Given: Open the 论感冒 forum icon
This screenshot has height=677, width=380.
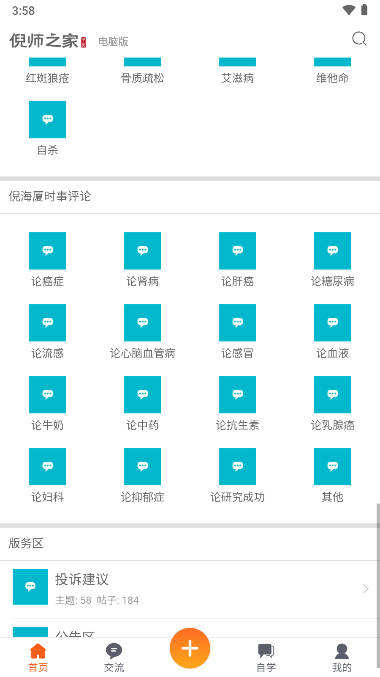Looking at the screenshot, I should coord(238,323).
